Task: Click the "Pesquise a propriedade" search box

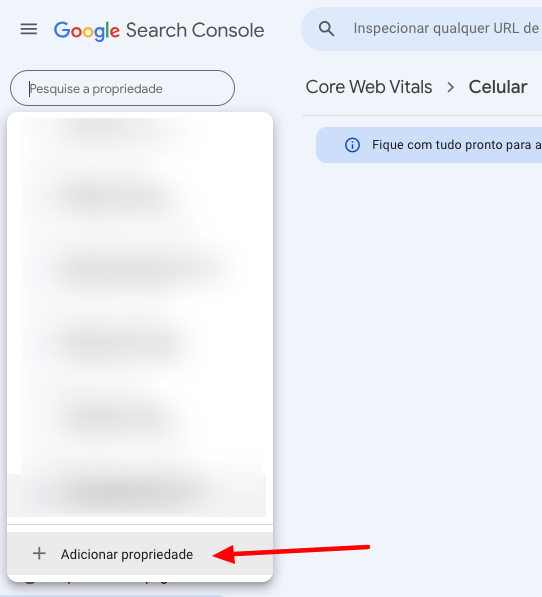Action: [123, 88]
